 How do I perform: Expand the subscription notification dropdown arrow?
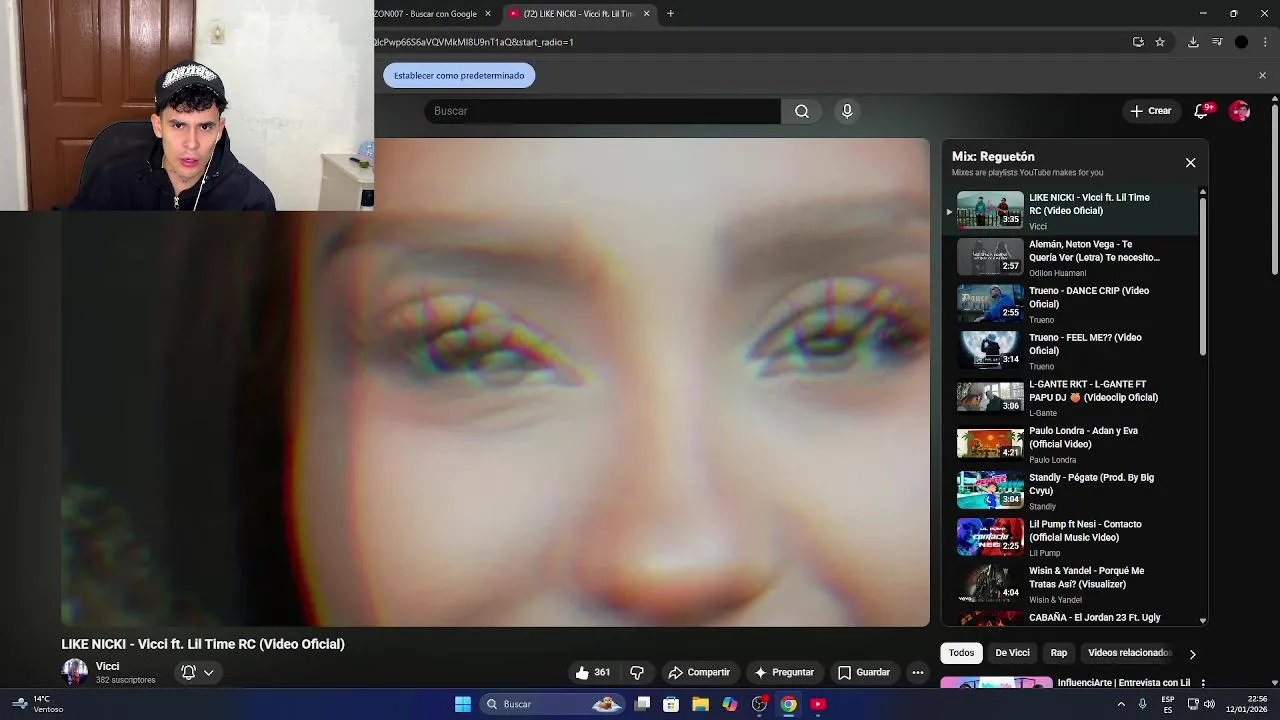click(x=209, y=672)
